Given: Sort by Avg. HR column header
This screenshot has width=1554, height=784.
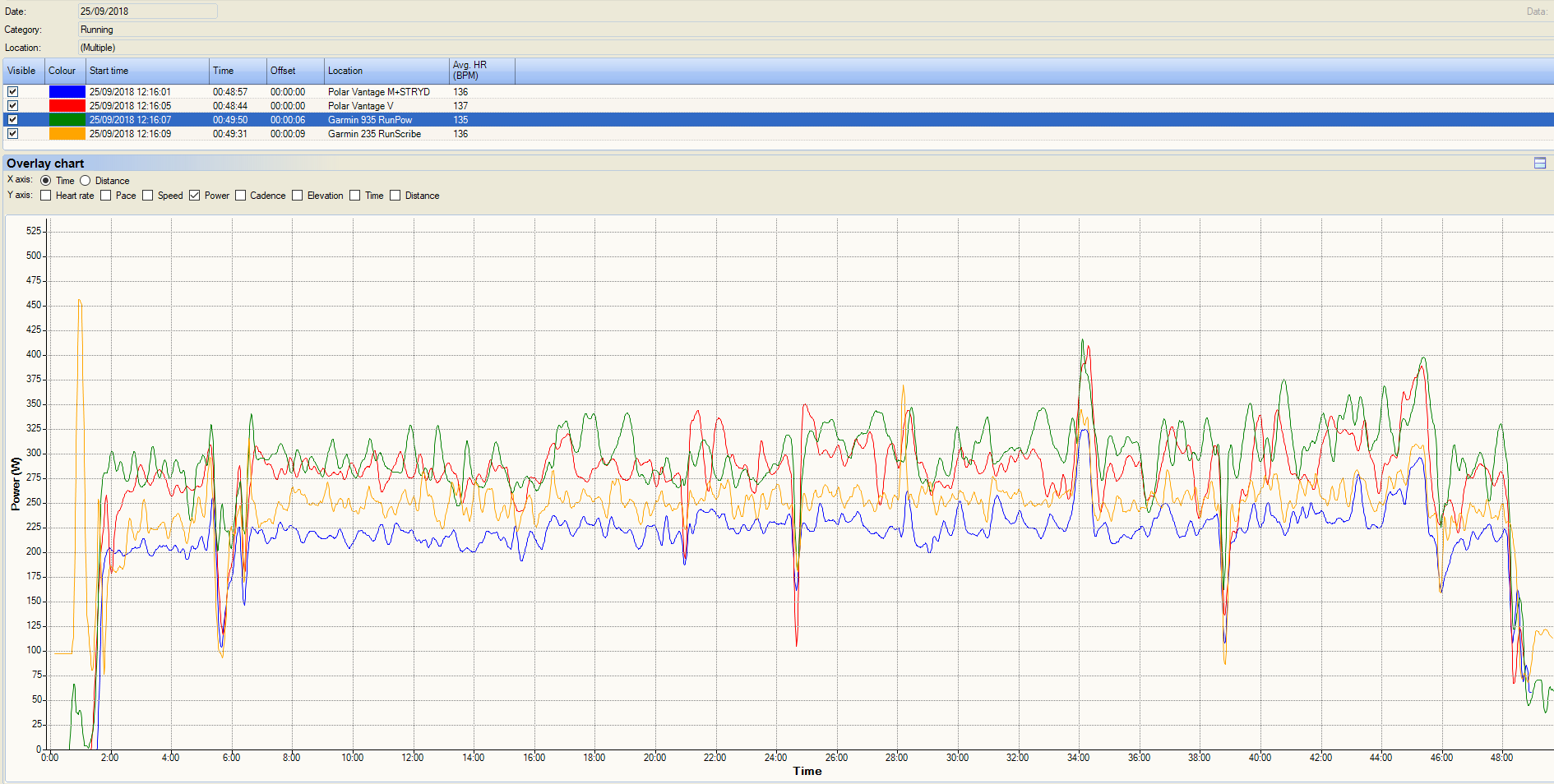Looking at the screenshot, I should (x=481, y=71).
